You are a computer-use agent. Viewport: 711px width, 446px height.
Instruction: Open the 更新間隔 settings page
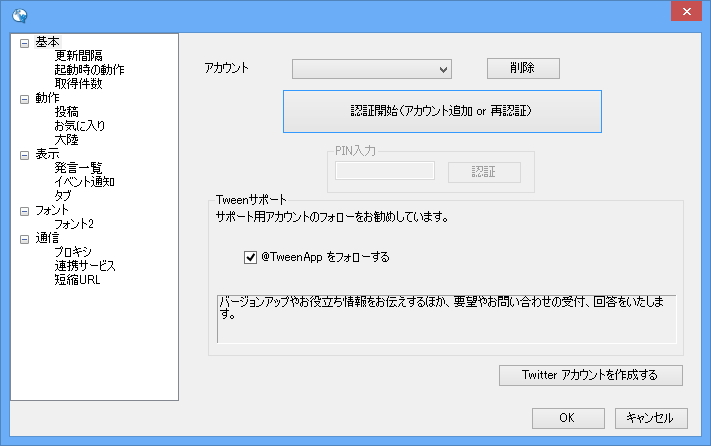78,56
